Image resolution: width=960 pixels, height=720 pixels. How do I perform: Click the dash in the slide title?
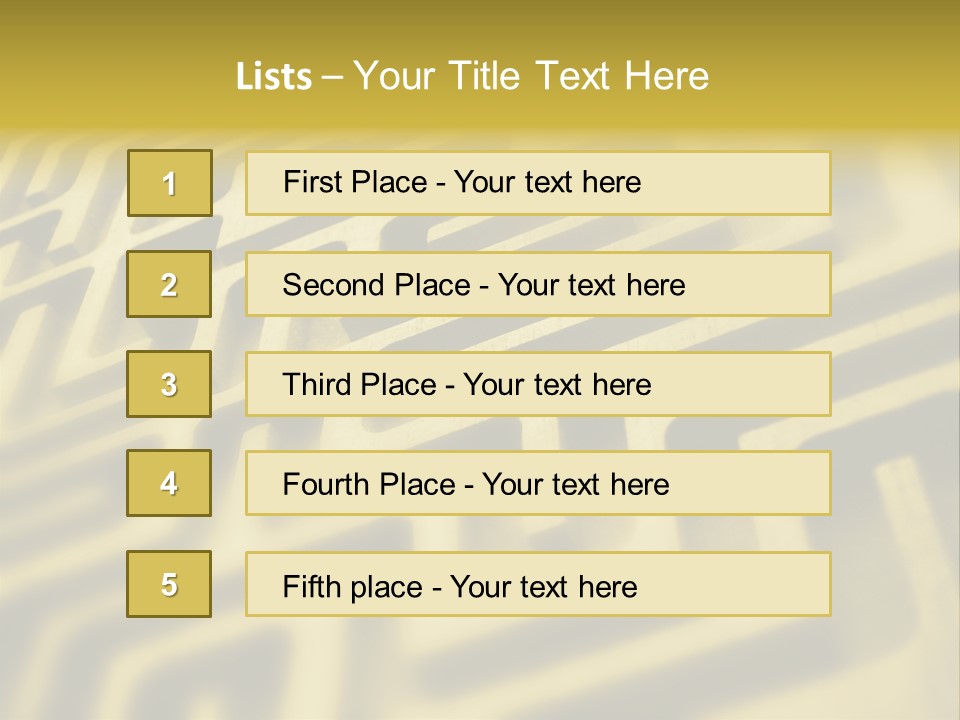[333, 76]
